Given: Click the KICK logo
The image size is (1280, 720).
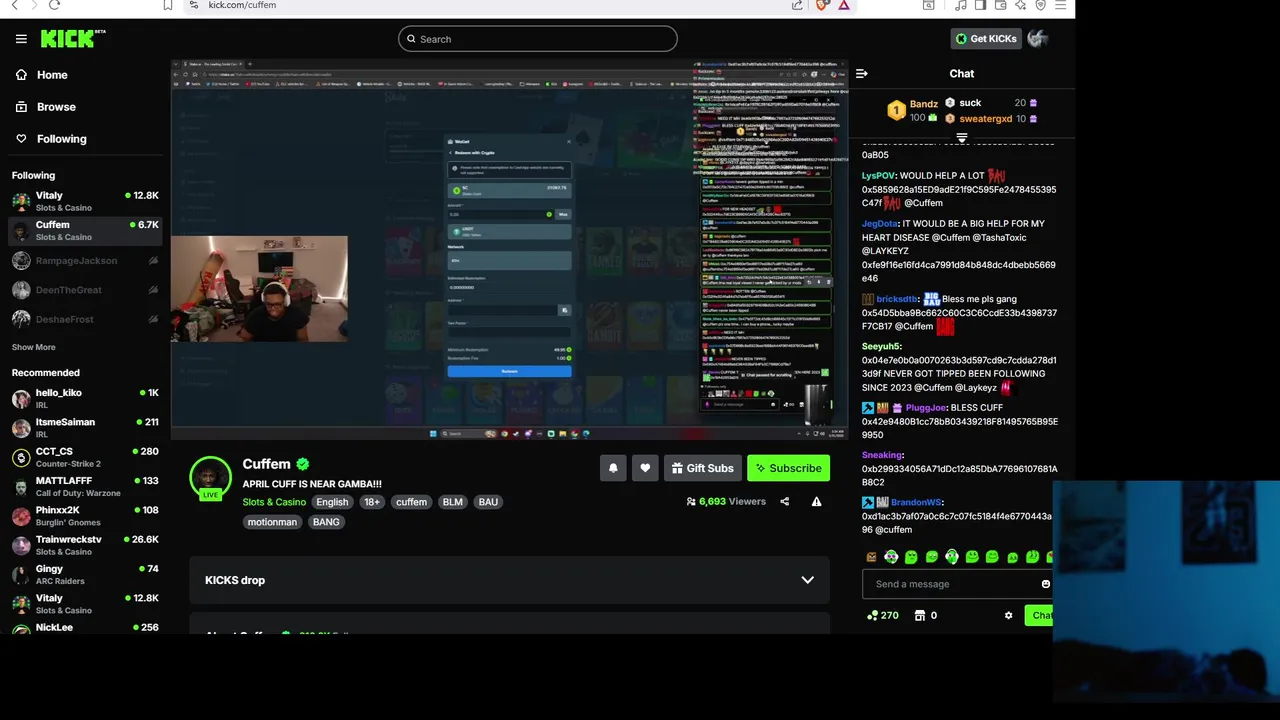Looking at the screenshot, I should [x=73, y=39].
